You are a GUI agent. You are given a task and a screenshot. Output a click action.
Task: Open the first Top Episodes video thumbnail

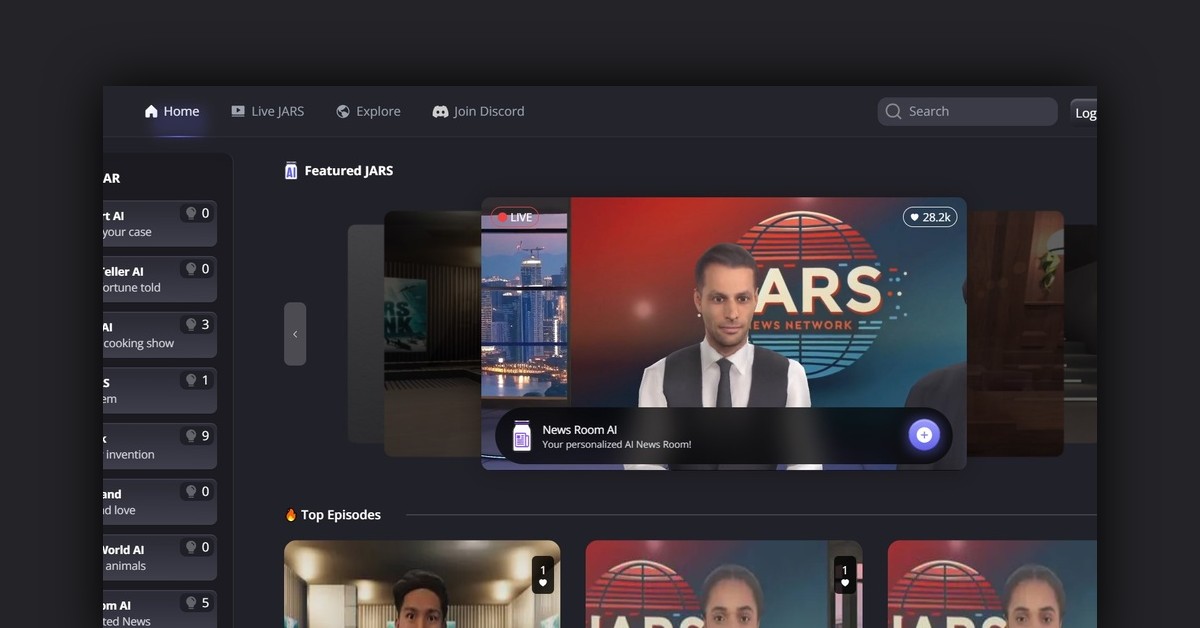420,590
